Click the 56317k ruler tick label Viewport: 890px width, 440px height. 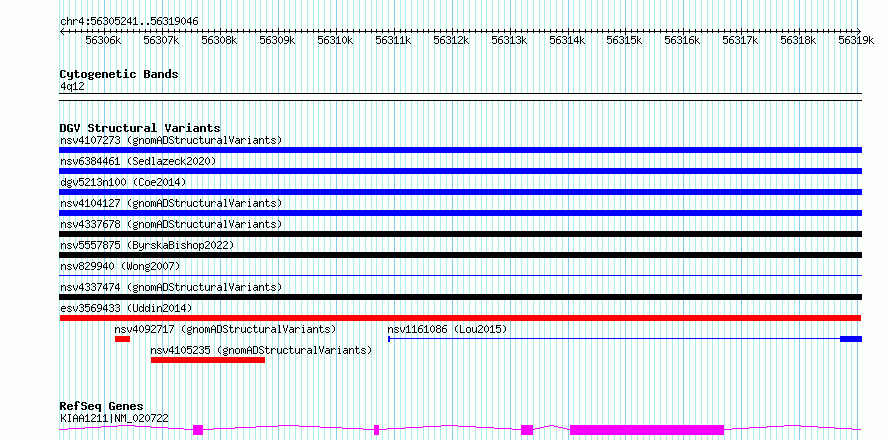pos(740,40)
